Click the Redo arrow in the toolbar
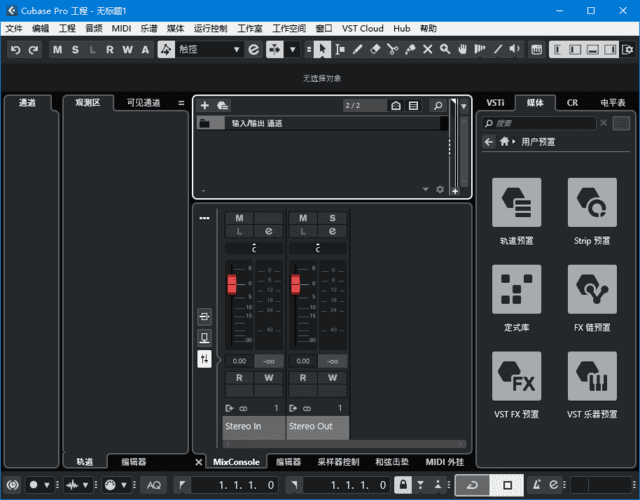The image size is (640, 500). click(33, 50)
